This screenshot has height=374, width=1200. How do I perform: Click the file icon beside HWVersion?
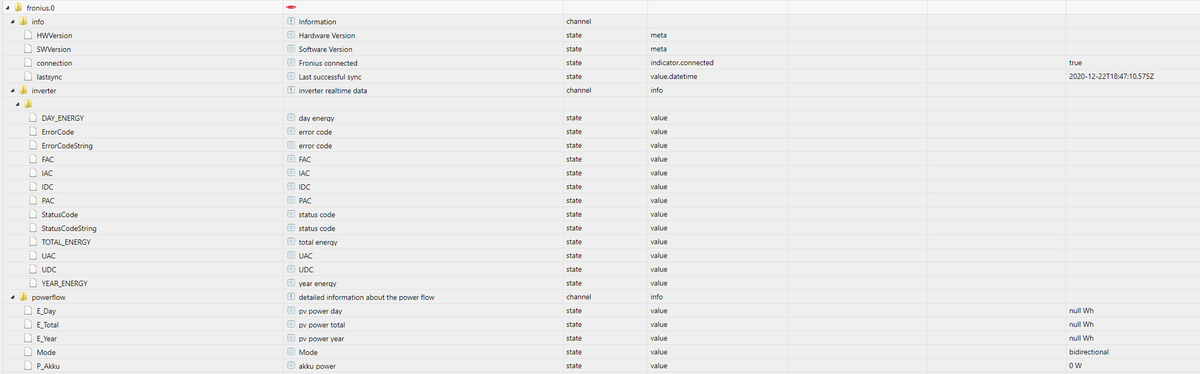pos(30,35)
